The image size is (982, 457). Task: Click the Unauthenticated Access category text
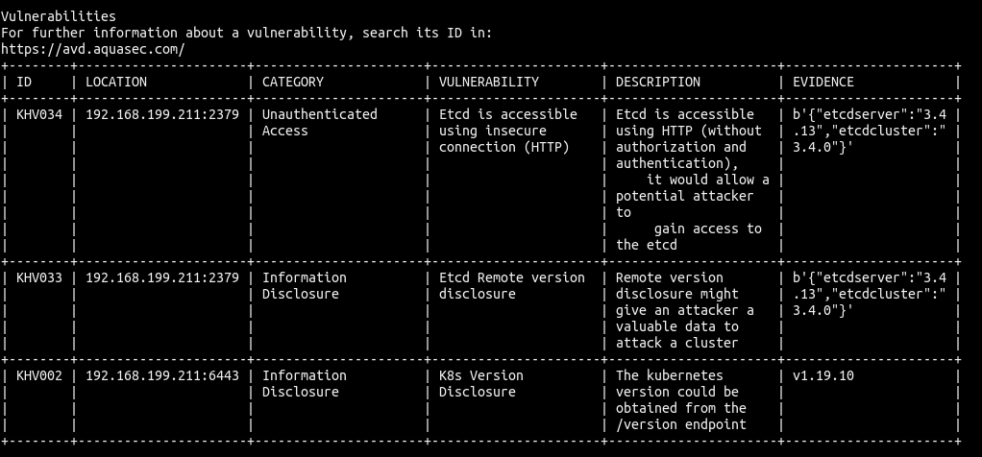click(x=320, y=123)
